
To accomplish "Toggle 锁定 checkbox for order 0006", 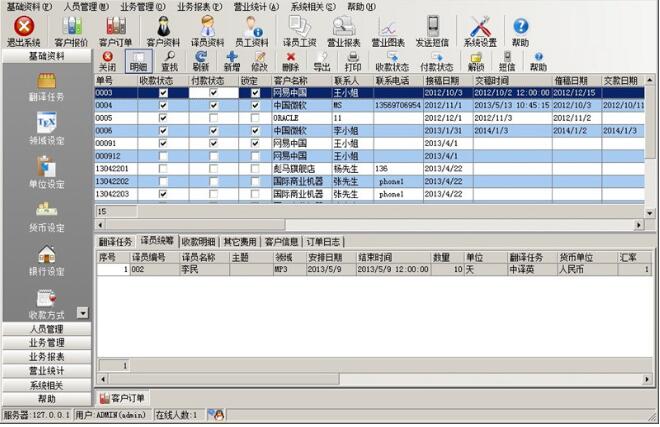I will (x=255, y=131).
